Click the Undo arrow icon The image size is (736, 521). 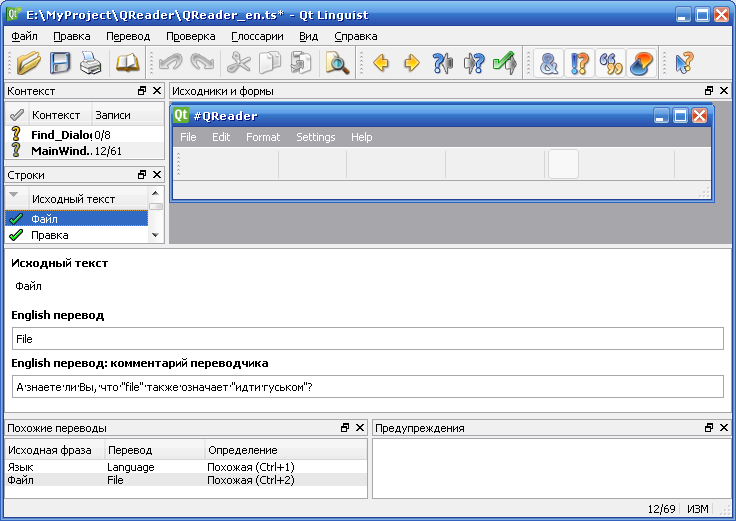pos(170,63)
